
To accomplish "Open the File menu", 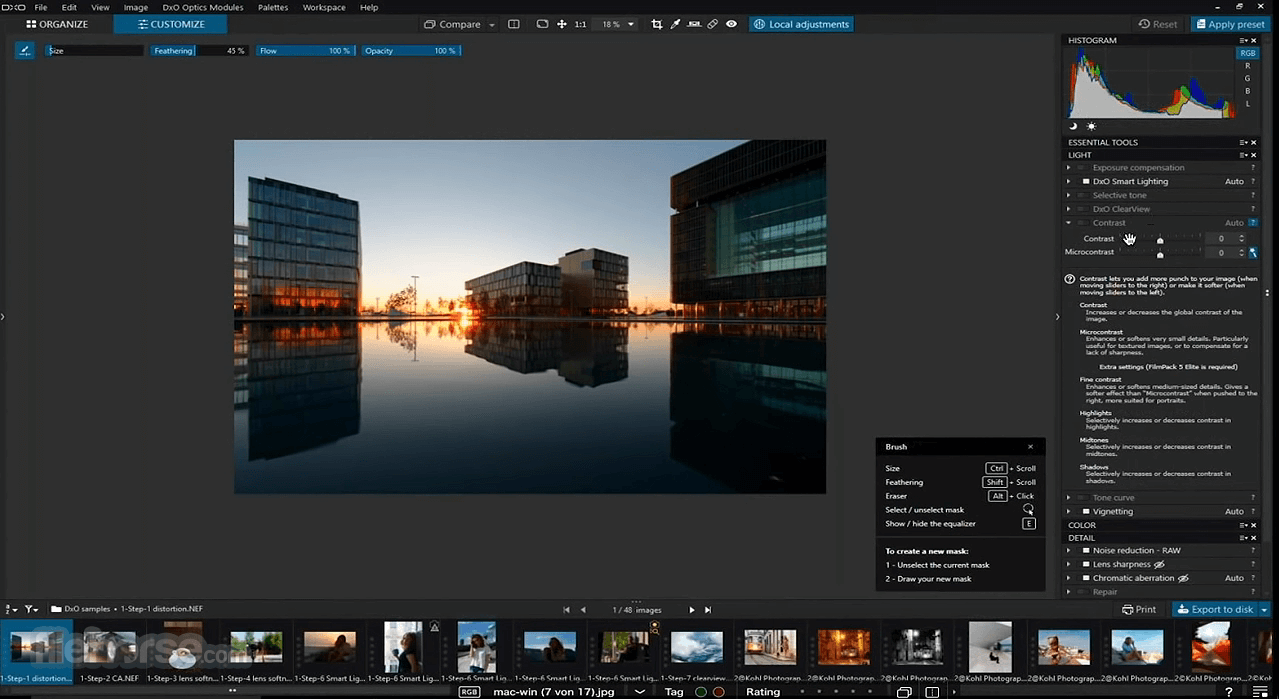I will click(x=41, y=7).
